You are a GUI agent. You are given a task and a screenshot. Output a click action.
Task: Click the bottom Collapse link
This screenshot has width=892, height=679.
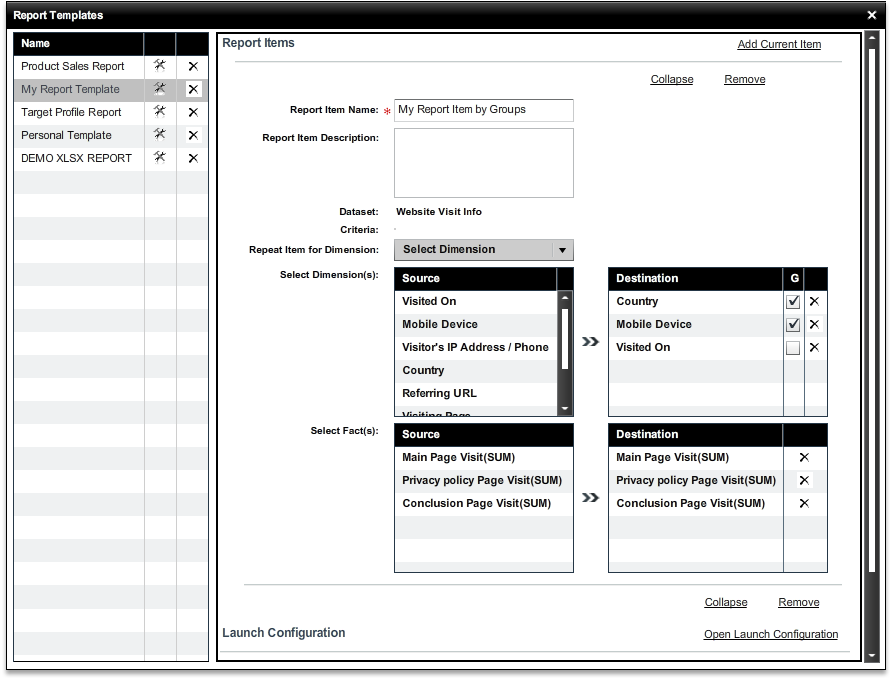tap(725, 602)
